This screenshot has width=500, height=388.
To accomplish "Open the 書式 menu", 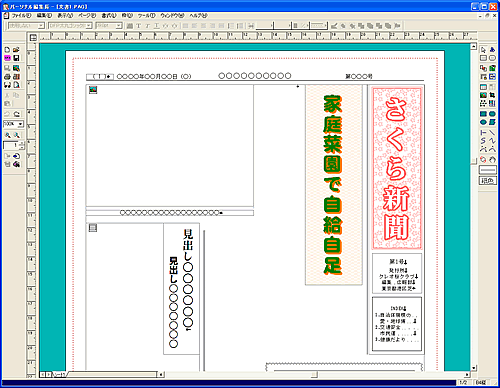I will coord(109,15).
